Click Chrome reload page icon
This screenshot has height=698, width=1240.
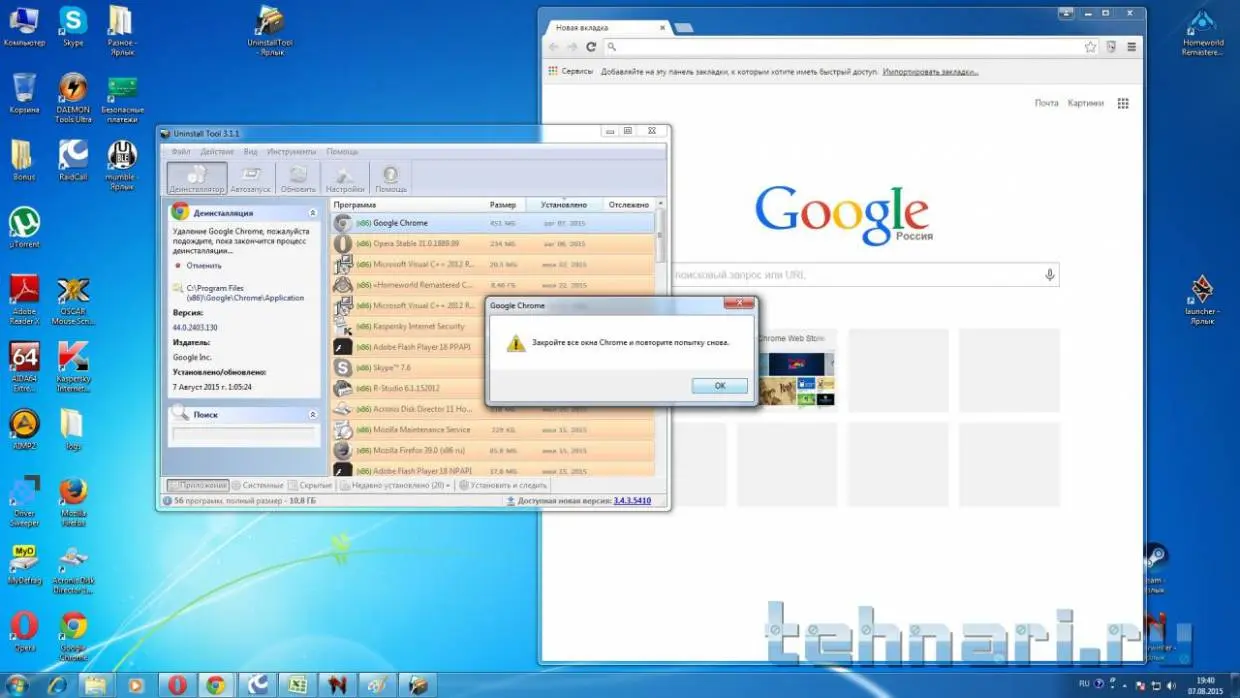pyautogui.click(x=591, y=47)
